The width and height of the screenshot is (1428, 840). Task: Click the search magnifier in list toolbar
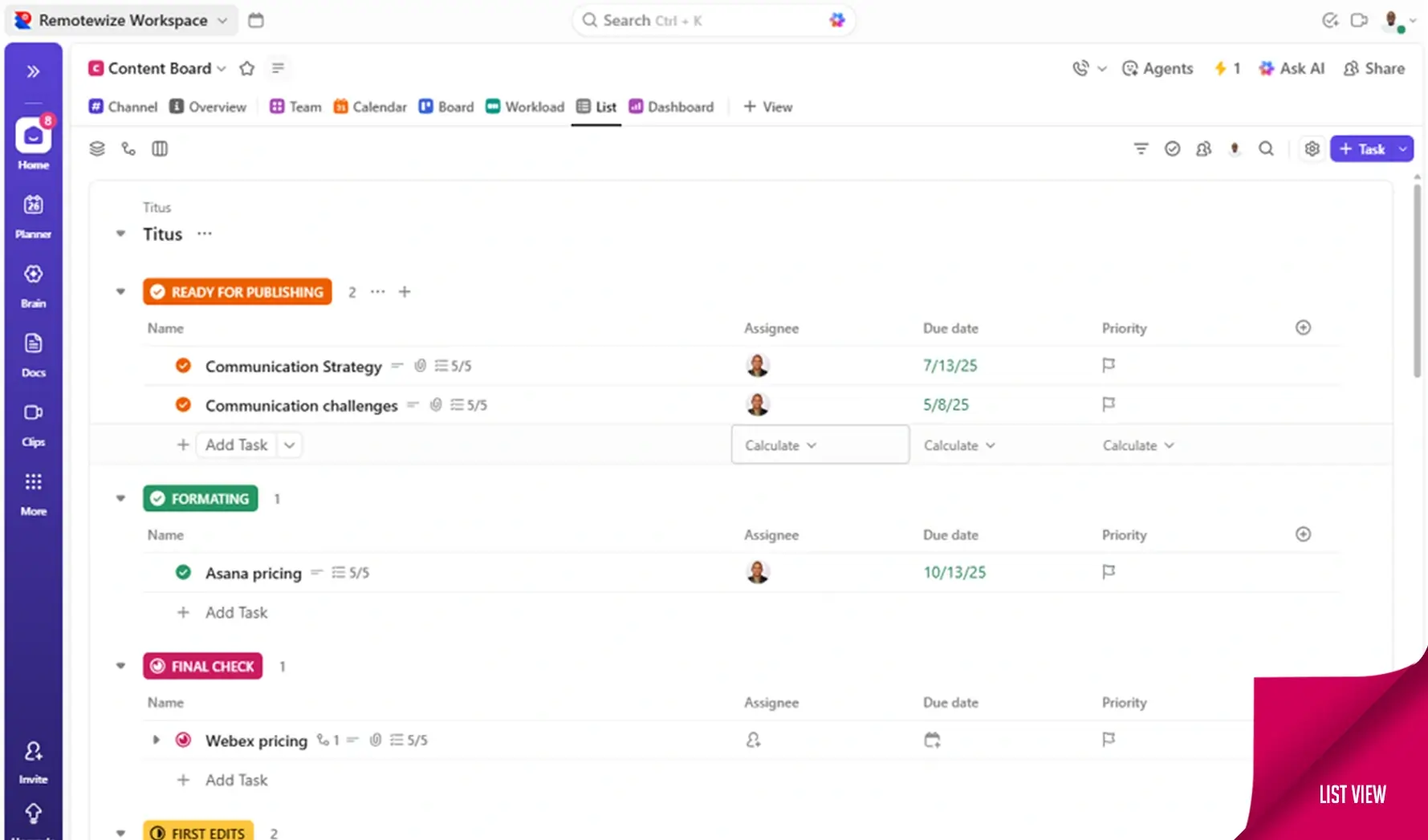point(1266,149)
